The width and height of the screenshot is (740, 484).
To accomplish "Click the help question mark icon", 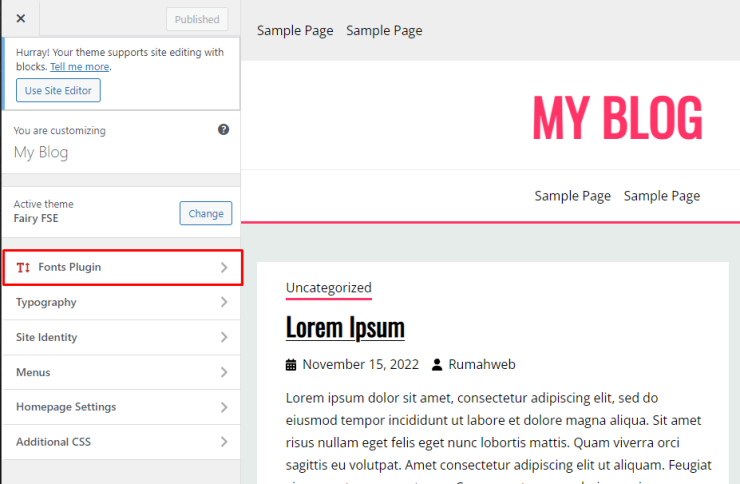I will tap(223, 130).
